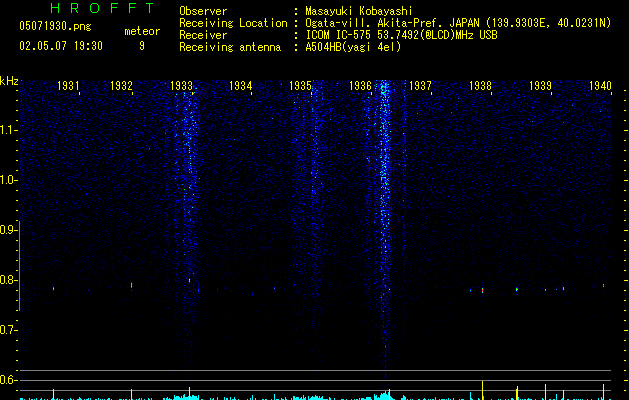
Task: Click the 0.6 kHz axis label
Action: [8, 380]
